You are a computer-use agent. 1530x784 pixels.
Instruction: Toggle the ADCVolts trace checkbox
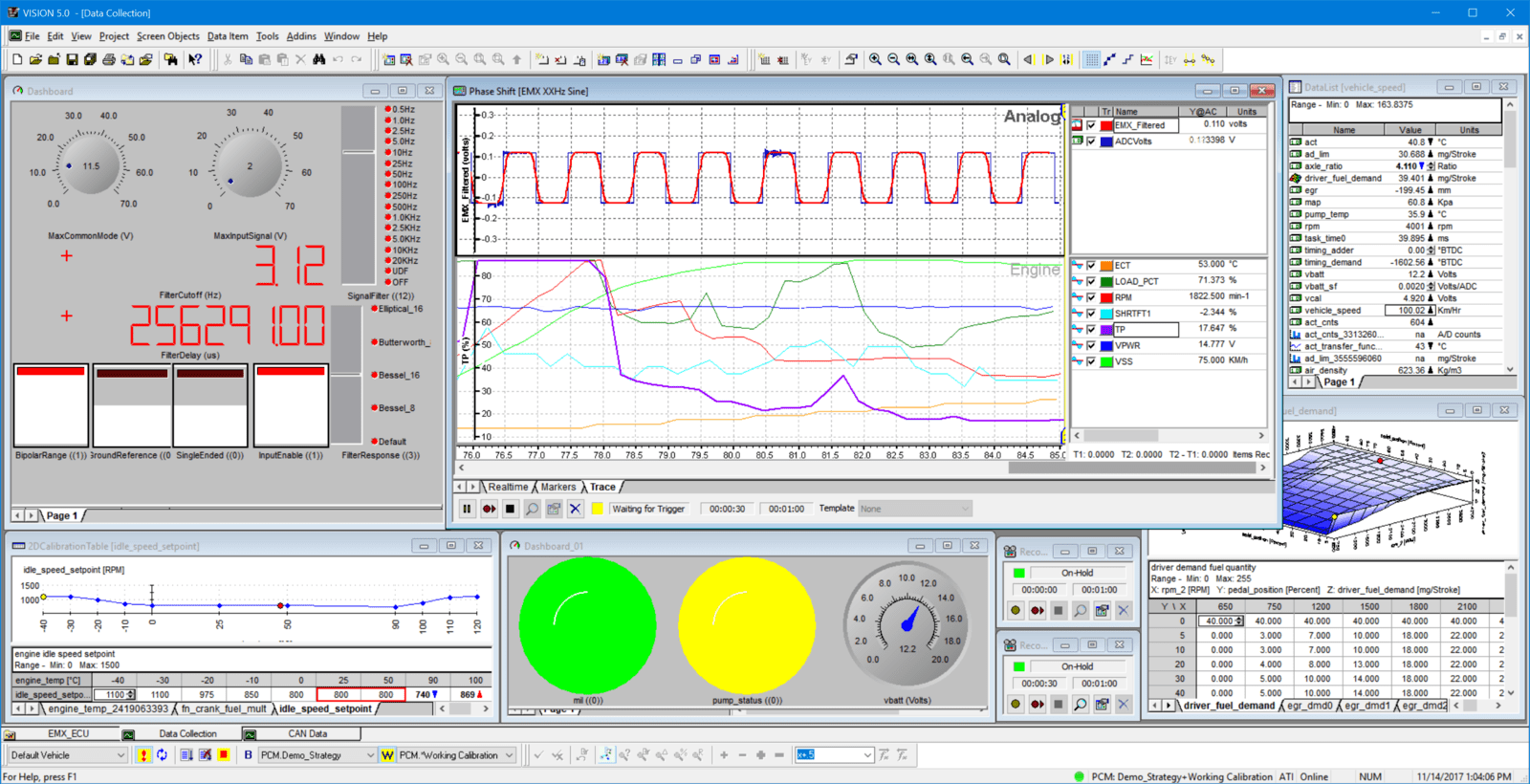1091,142
